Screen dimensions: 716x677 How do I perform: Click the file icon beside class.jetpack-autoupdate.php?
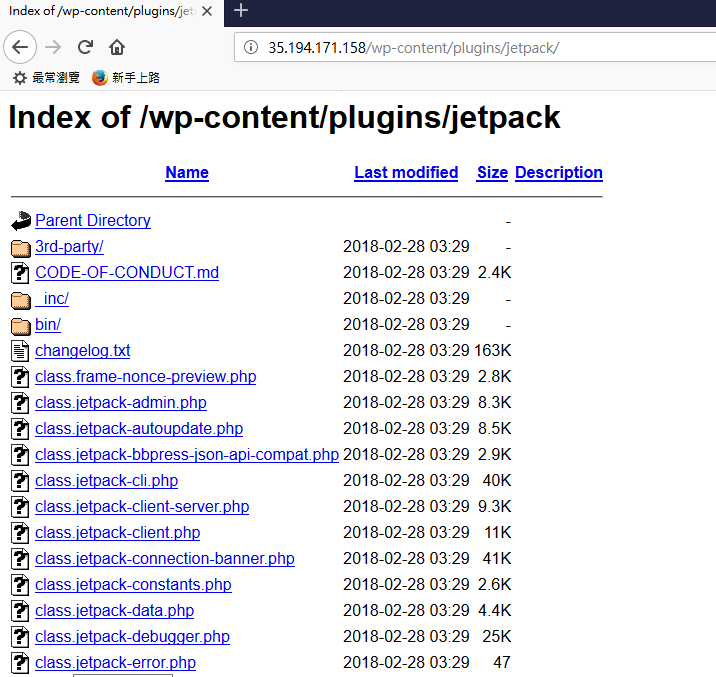pos(20,429)
